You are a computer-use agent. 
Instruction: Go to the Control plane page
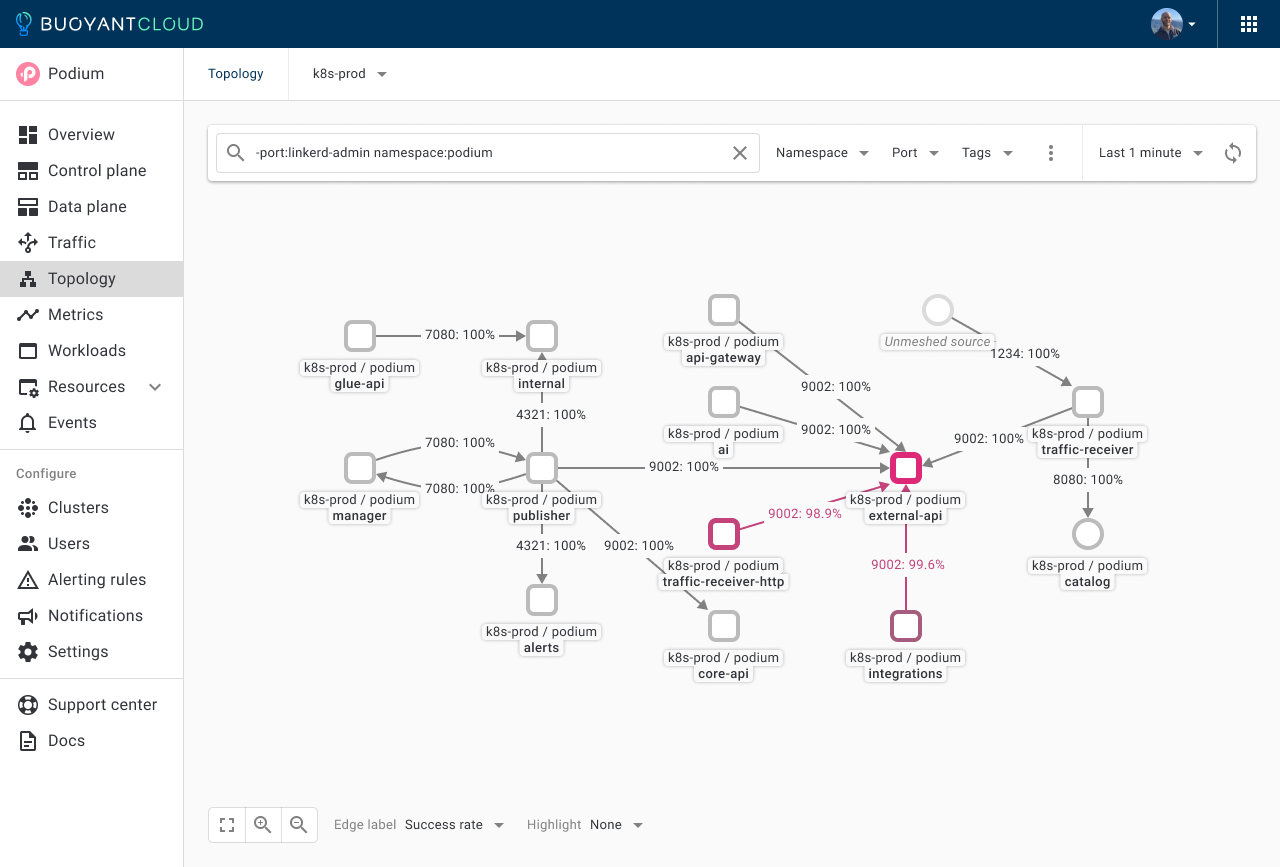click(x=96, y=171)
